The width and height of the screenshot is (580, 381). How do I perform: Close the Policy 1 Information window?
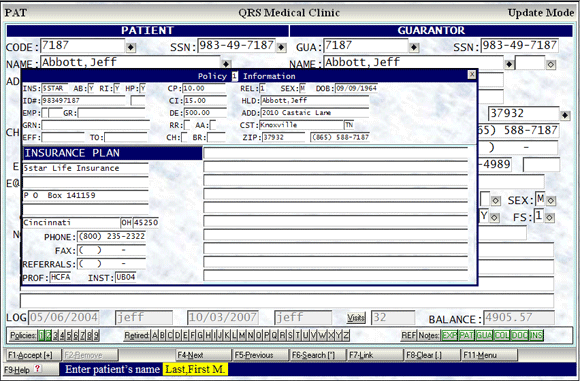click(x=472, y=74)
